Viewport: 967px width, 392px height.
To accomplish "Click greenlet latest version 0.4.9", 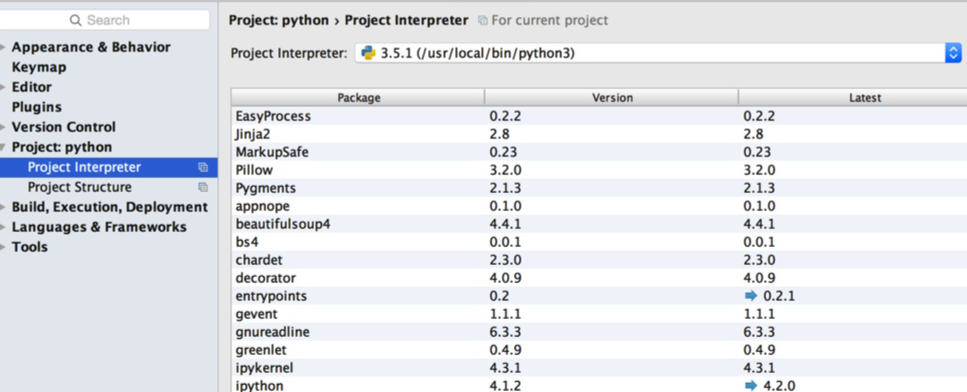I will (759, 350).
